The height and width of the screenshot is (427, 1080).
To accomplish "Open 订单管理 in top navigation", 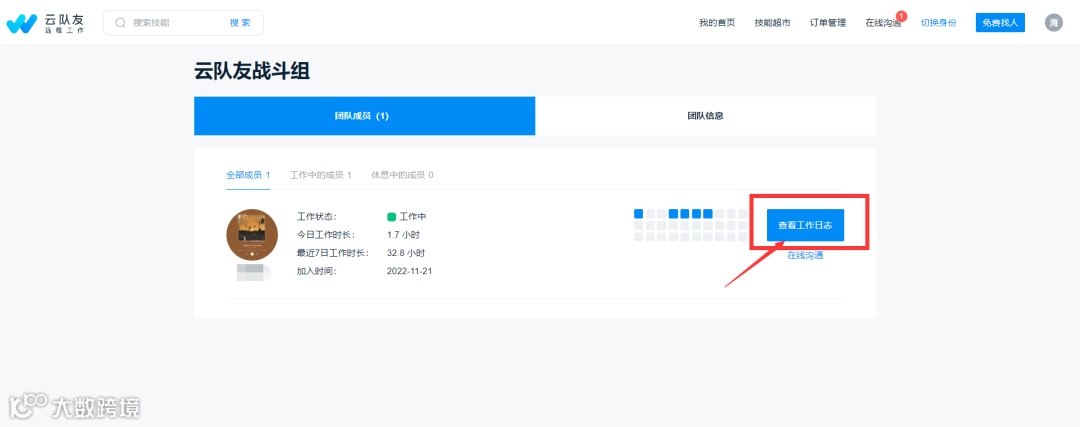I will point(828,23).
